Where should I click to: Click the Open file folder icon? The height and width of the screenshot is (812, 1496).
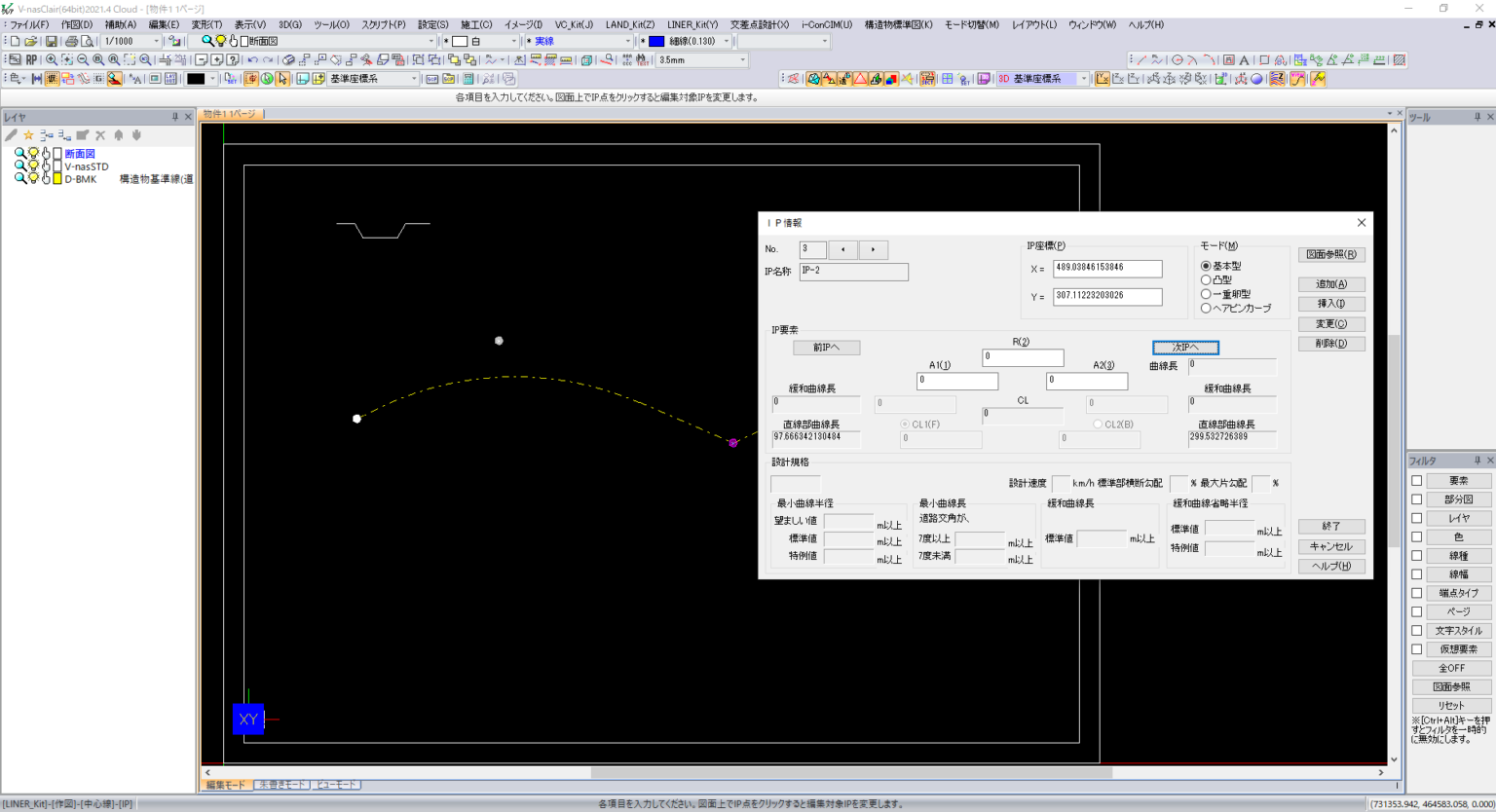pos(30,41)
